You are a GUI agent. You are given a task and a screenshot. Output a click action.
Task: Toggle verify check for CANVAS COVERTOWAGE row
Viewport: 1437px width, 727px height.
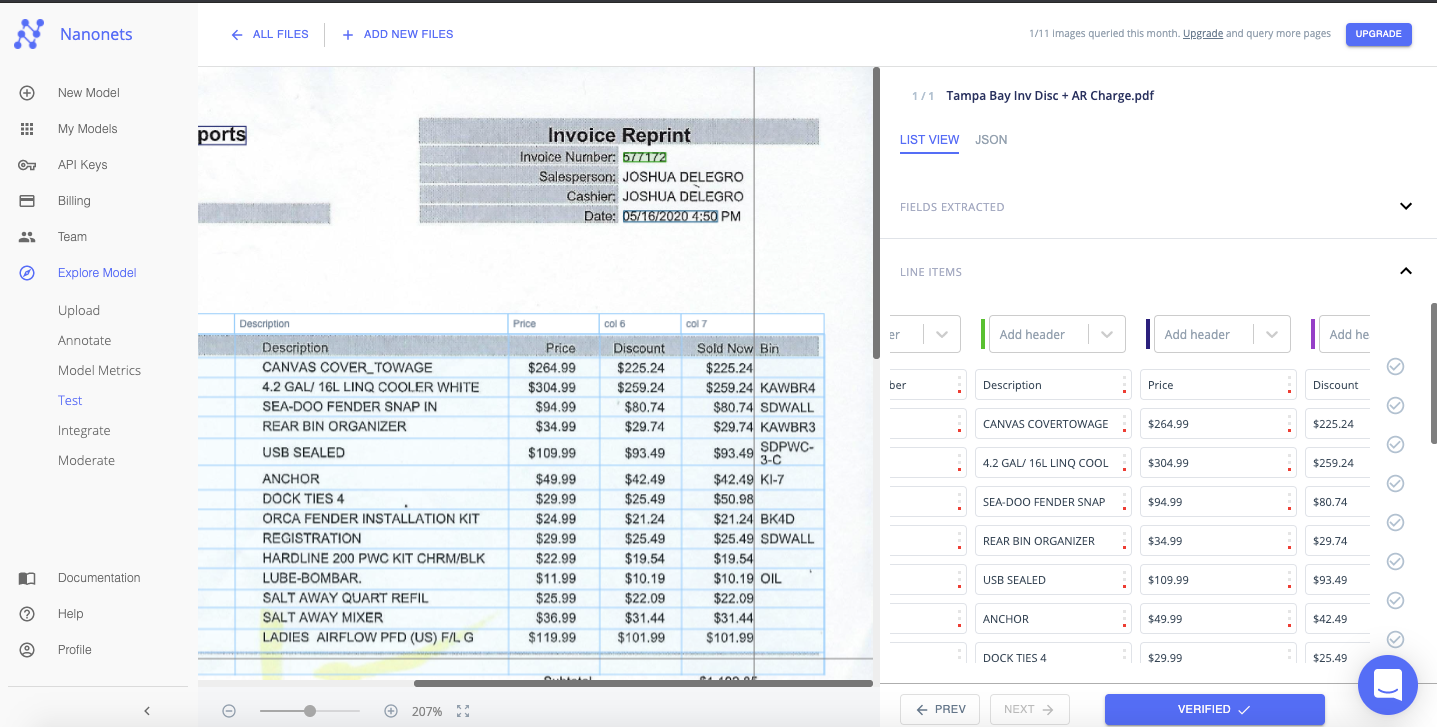pyautogui.click(x=1395, y=405)
